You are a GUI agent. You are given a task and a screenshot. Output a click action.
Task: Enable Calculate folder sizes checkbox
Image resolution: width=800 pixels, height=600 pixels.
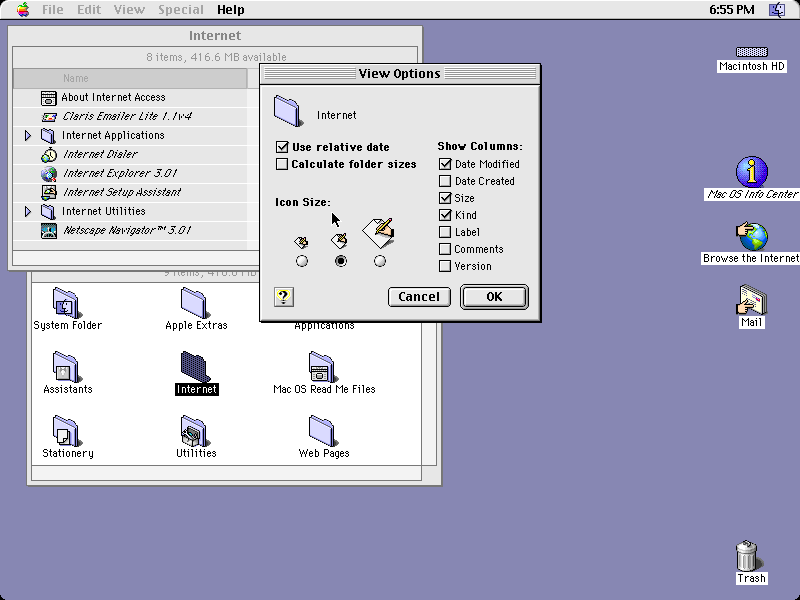[x=282, y=164]
